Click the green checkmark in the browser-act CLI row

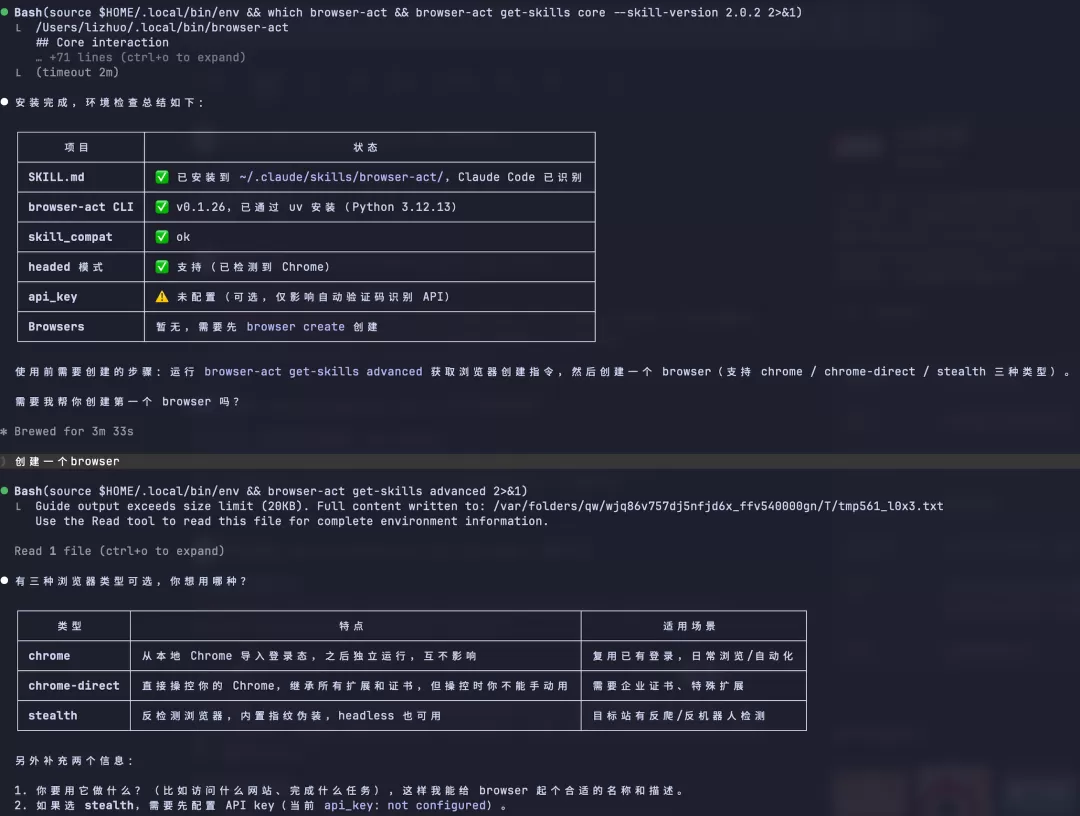162,207
